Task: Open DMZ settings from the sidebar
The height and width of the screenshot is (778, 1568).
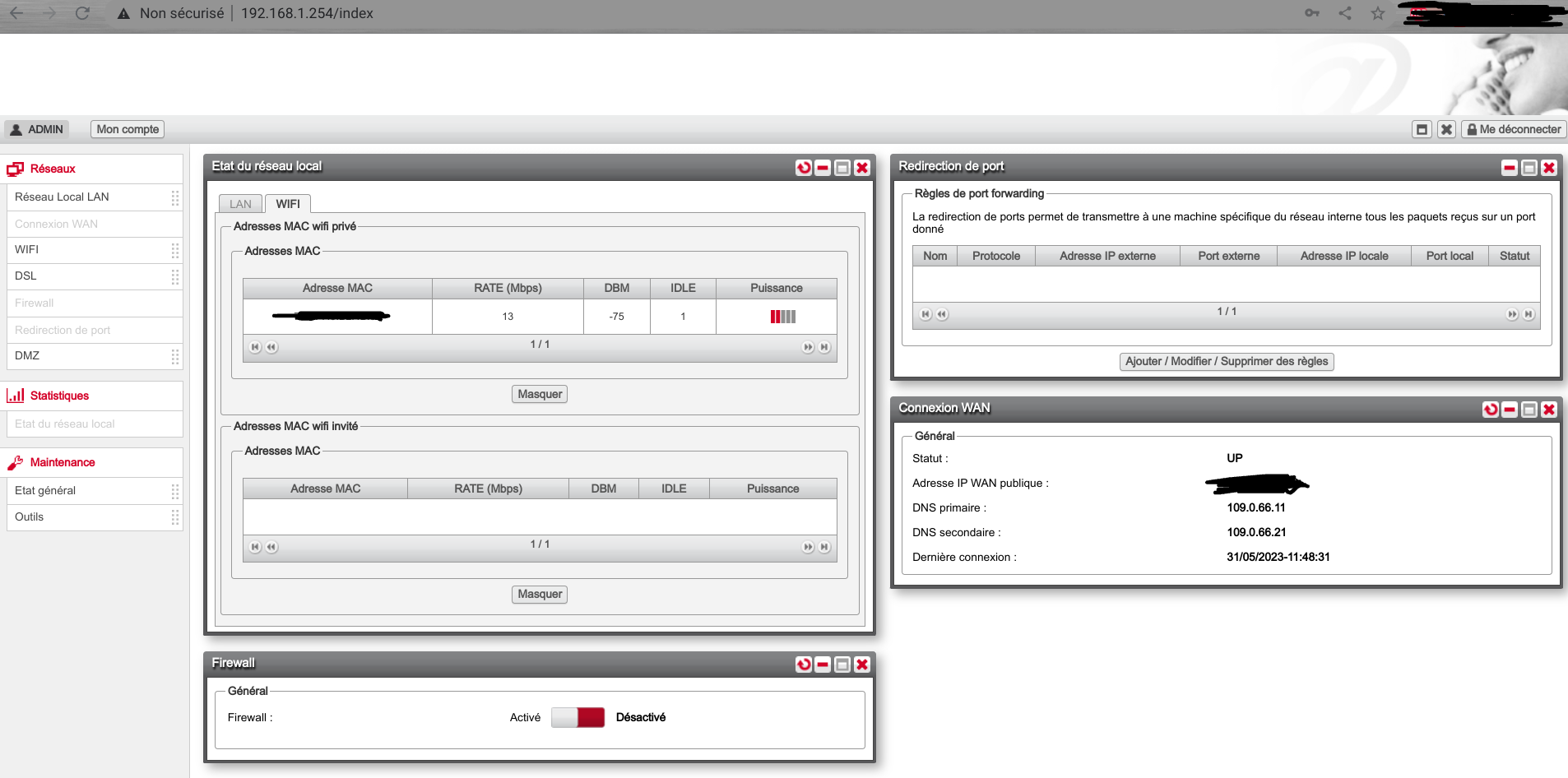Action: pos(27,355)
